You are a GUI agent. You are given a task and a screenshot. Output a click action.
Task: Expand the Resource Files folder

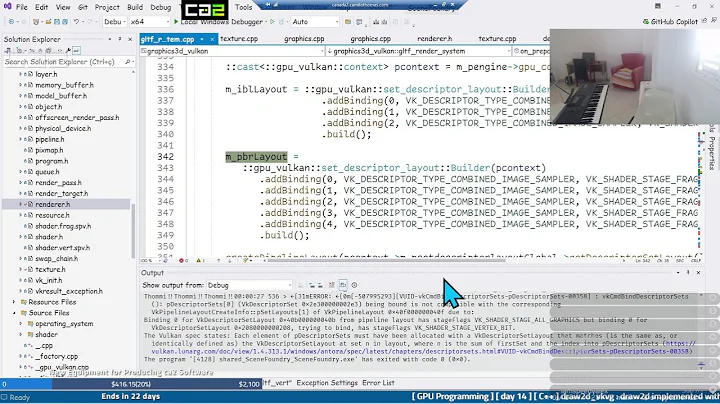[x=14, y=302]
